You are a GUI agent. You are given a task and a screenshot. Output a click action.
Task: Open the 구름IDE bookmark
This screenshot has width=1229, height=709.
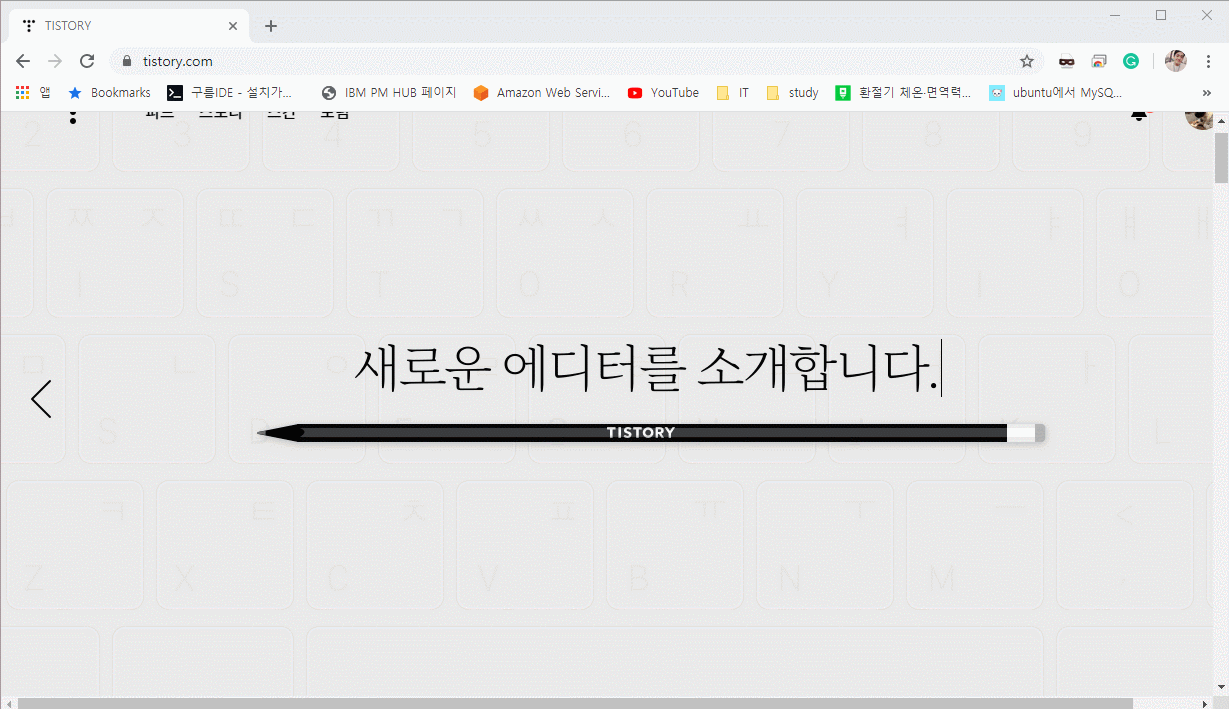tap(230, 92)
